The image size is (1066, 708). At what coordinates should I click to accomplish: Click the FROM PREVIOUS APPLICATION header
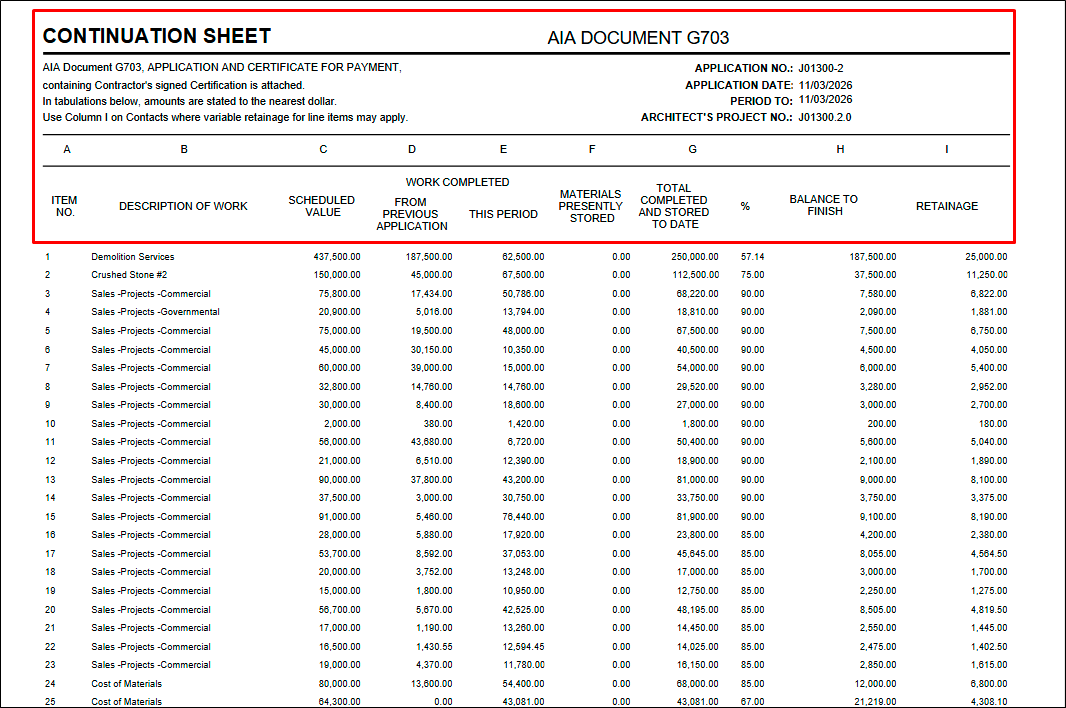[x=411, y=214]
